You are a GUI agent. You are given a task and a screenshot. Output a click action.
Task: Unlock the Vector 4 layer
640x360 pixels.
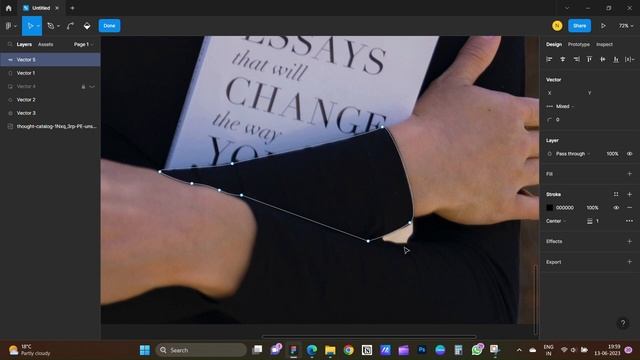(83, 87)
